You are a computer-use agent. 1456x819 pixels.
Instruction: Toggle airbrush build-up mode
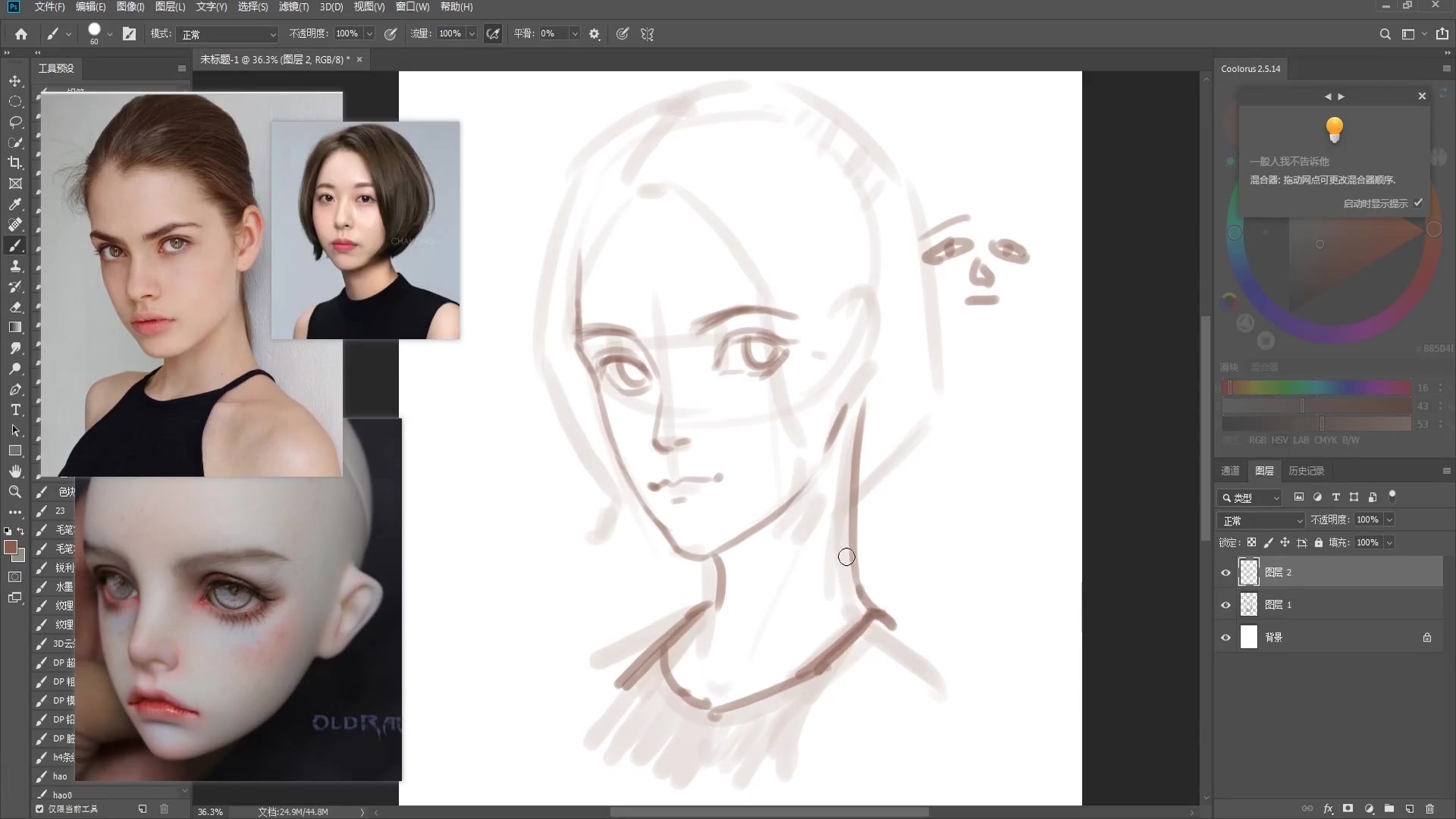click(x=493, y=33)
